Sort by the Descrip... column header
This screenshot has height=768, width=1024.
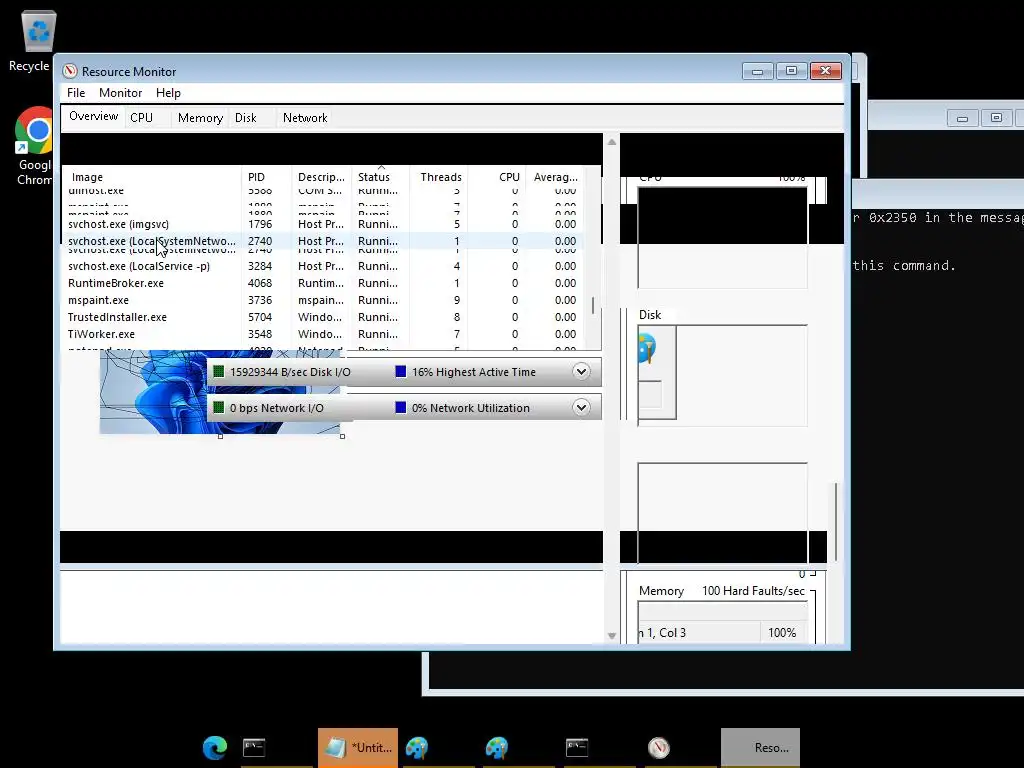[321, 177]
